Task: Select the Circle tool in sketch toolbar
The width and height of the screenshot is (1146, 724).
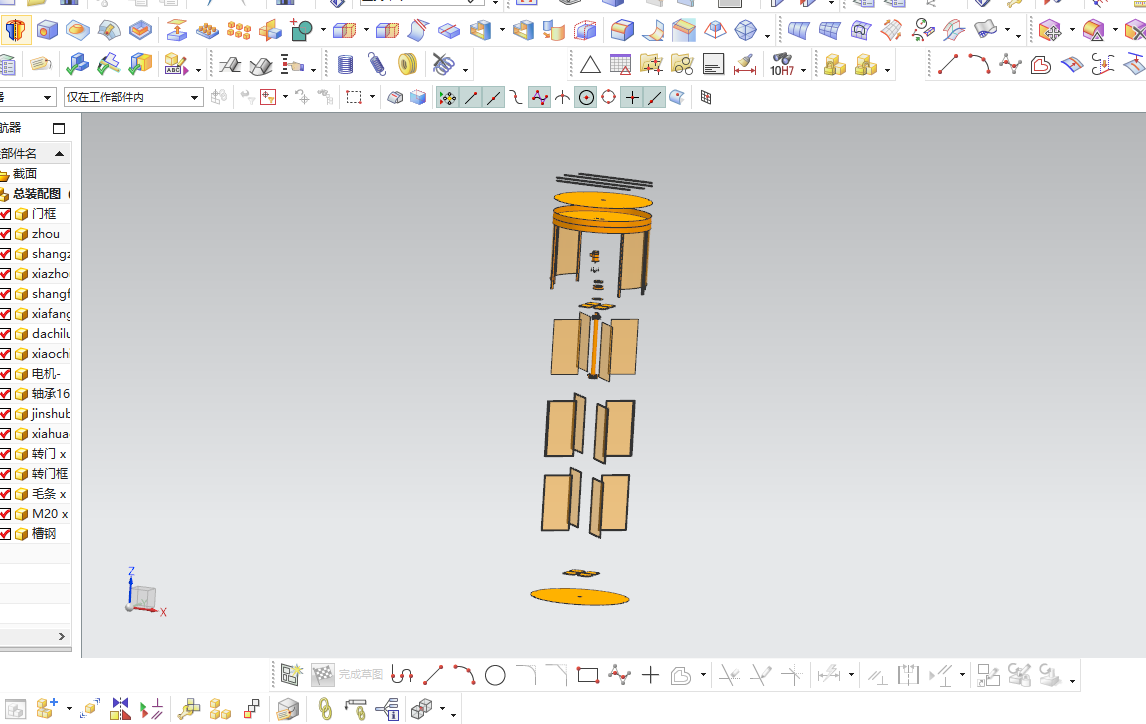Action: click(495, 675)
